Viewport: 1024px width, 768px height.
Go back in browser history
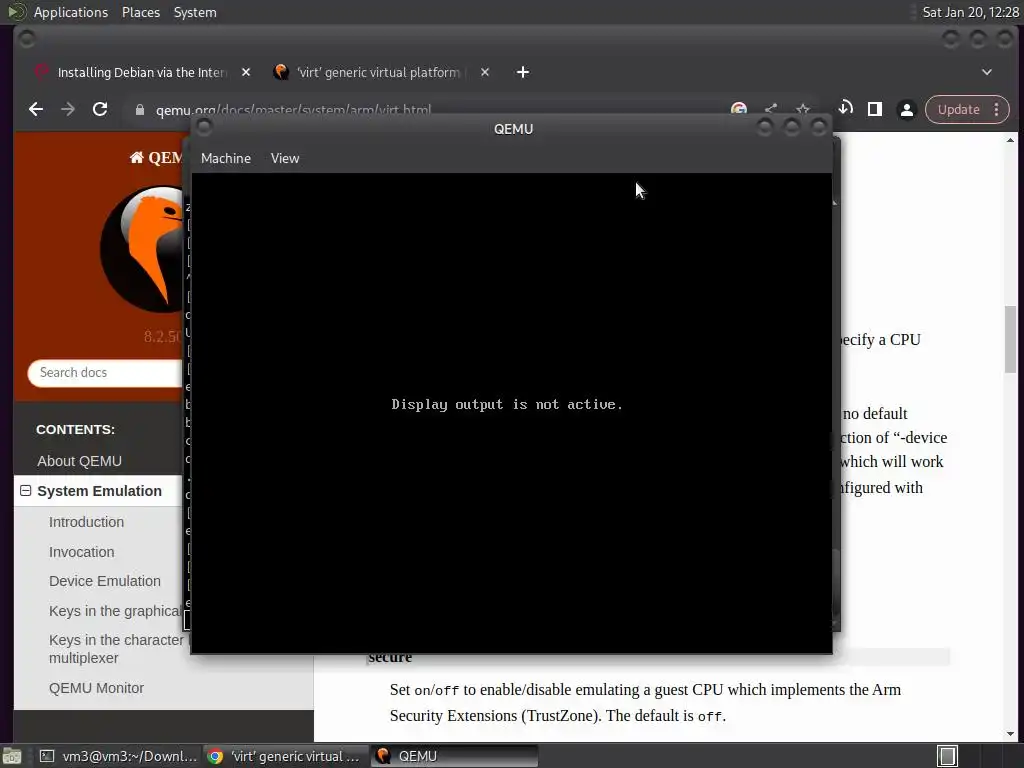pyautogui.click(x=36, y=109)
